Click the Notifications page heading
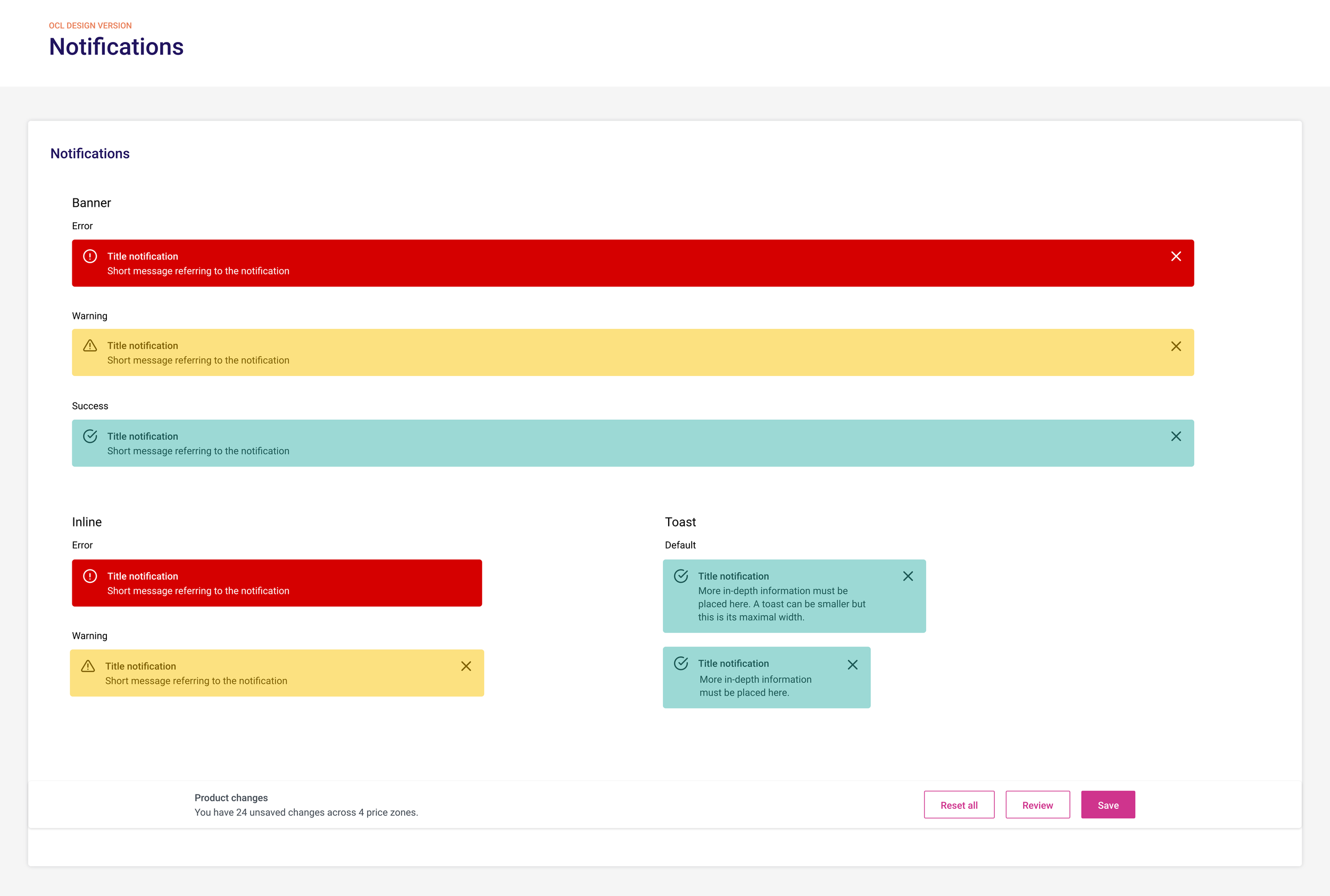 pyautogui.click(x=116, y=47)
